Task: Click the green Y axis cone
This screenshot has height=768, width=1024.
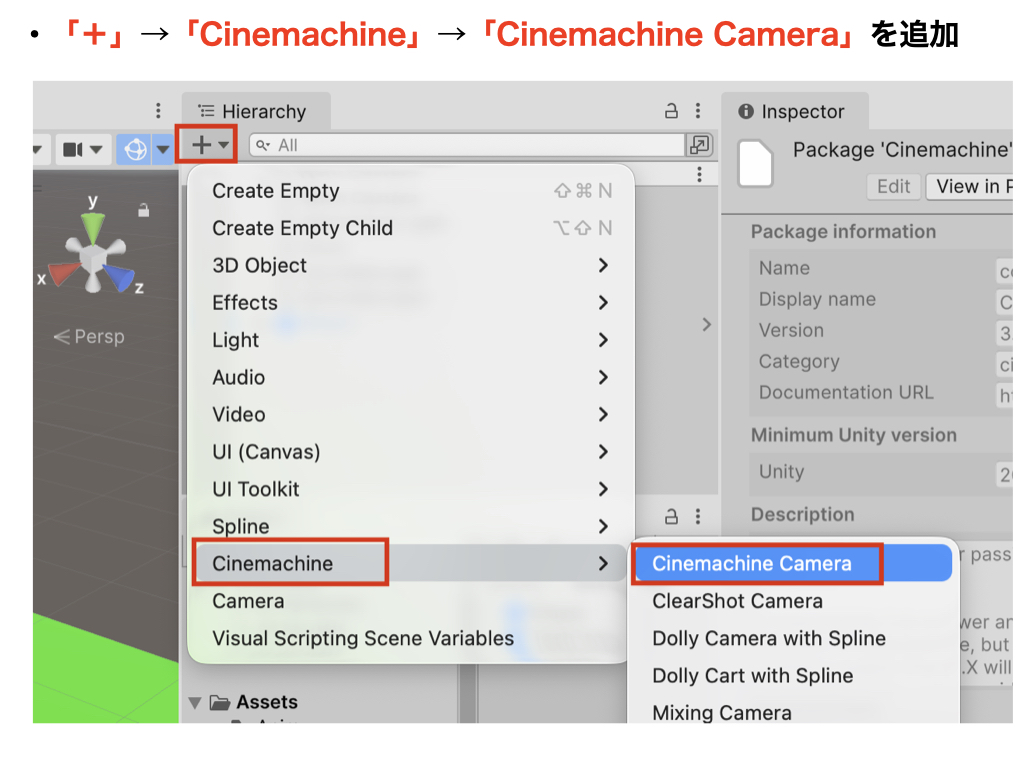Action: [93, 228]
